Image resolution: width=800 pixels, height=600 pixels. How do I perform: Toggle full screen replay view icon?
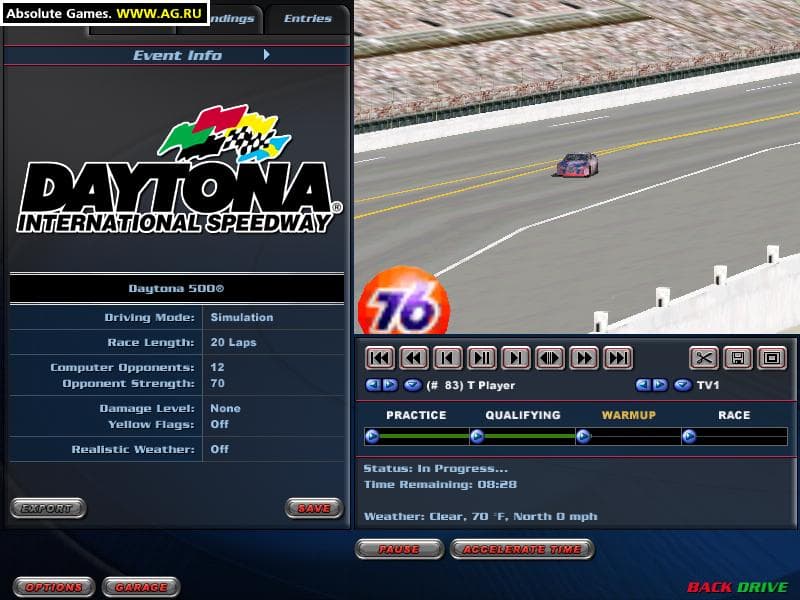pos(772,358)
